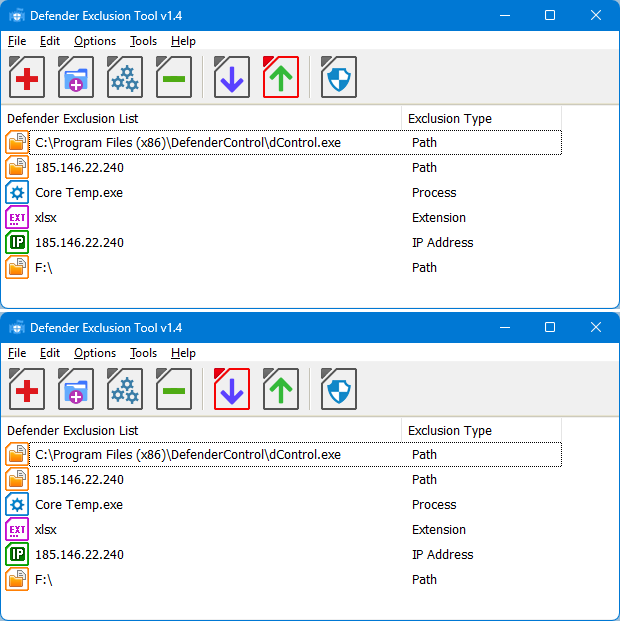Click highlighted purple down arrow in lower window

[232, 390]
